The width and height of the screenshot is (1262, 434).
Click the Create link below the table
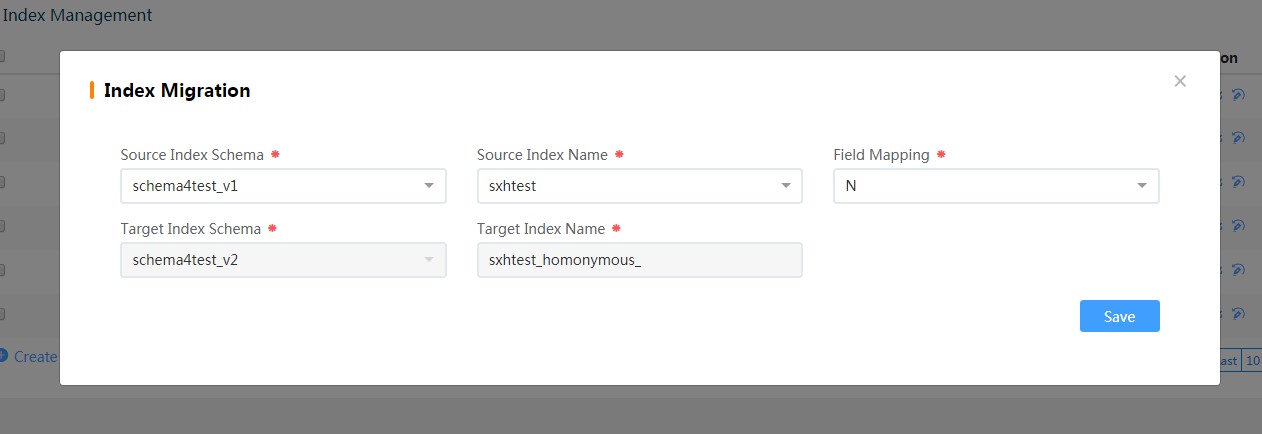click(36, 357)
